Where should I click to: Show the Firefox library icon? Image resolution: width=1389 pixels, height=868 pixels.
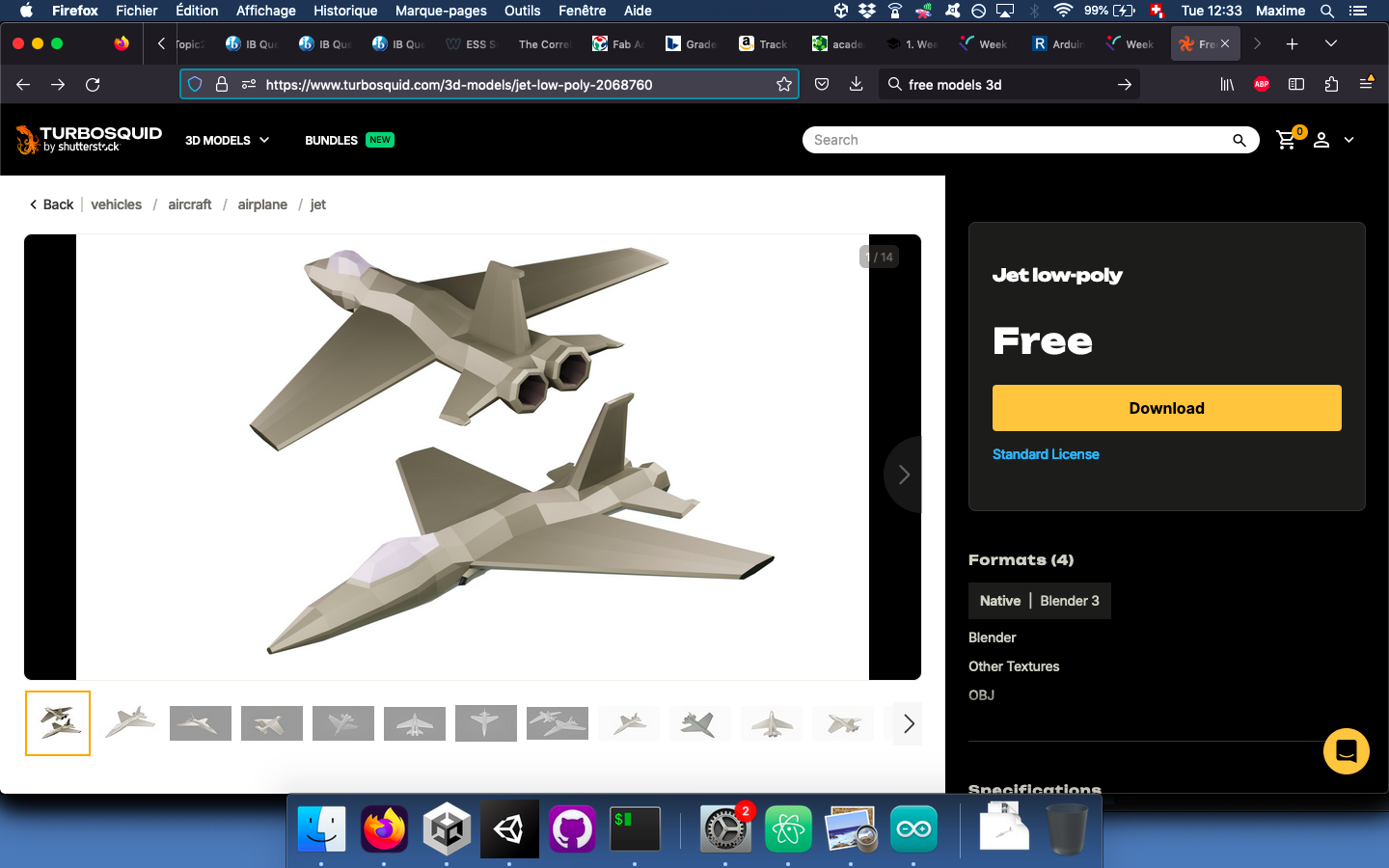click(x=1227, y=84)
